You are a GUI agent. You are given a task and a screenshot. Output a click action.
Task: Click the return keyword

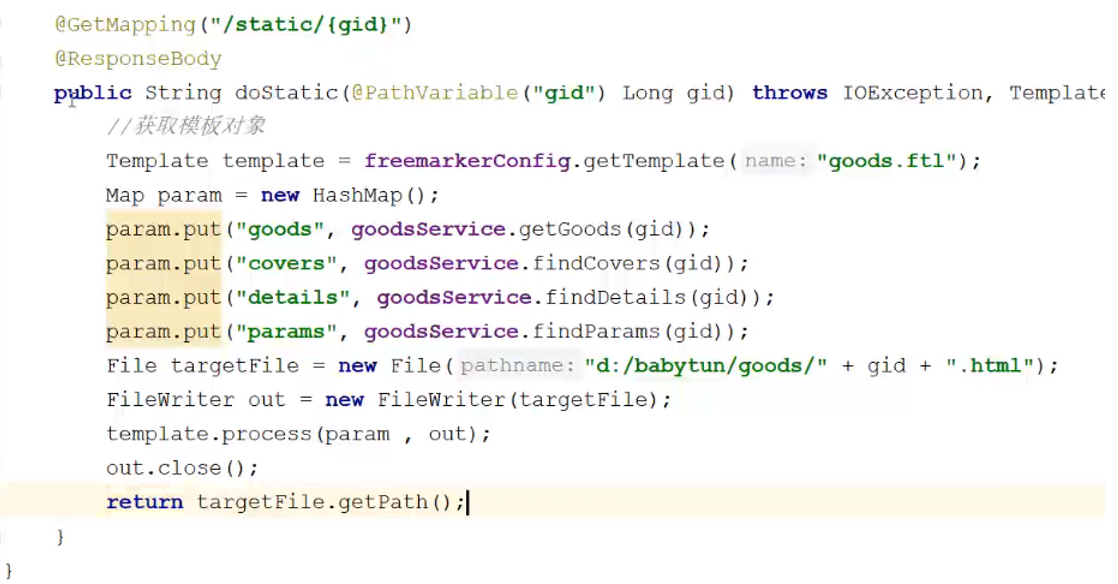click(145, 503)
